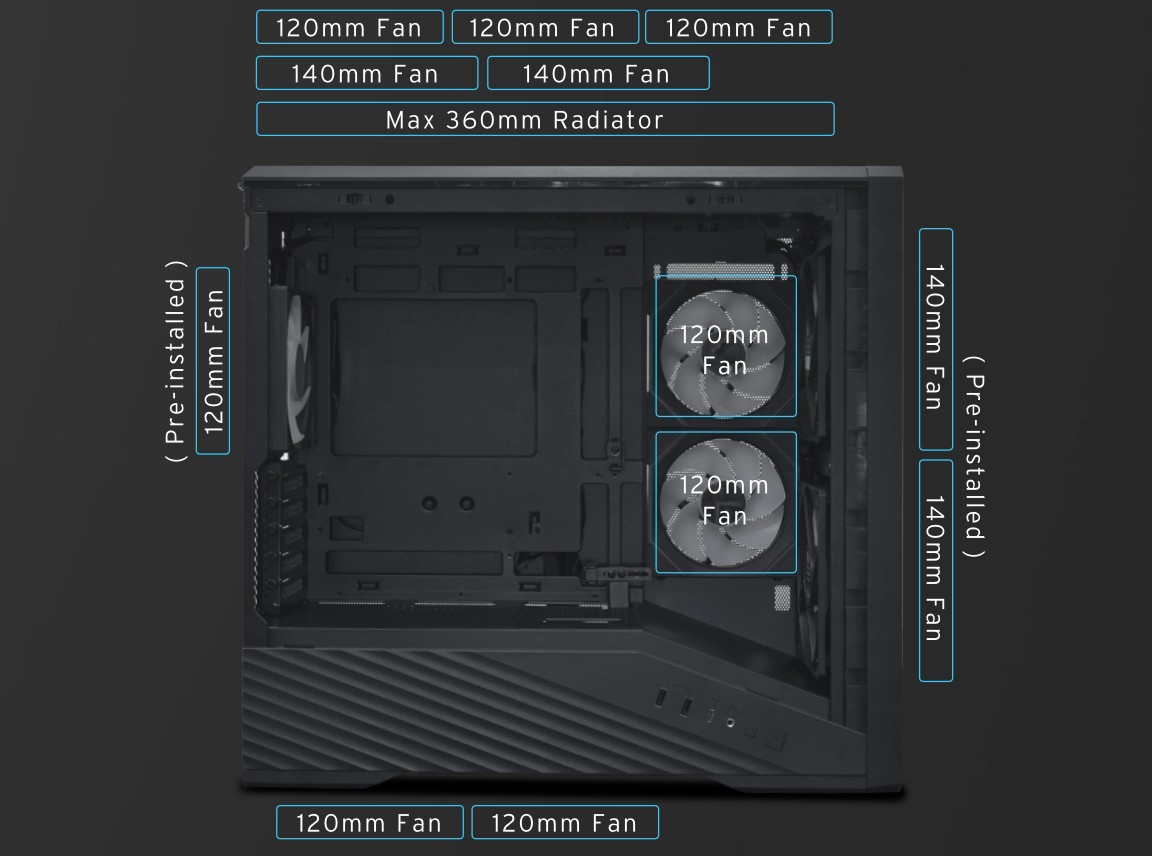Viewport: 1152px width, 856px height.
Task: Click the rear pre-installed 120mm Fan label
Action: click(213, 361)
